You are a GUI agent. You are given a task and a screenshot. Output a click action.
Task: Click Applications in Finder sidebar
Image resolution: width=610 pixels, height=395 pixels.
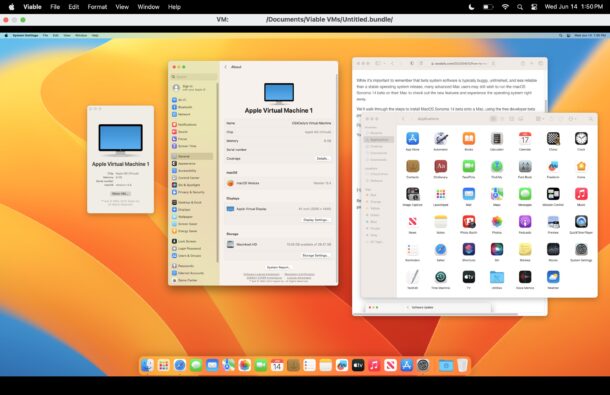379,139
